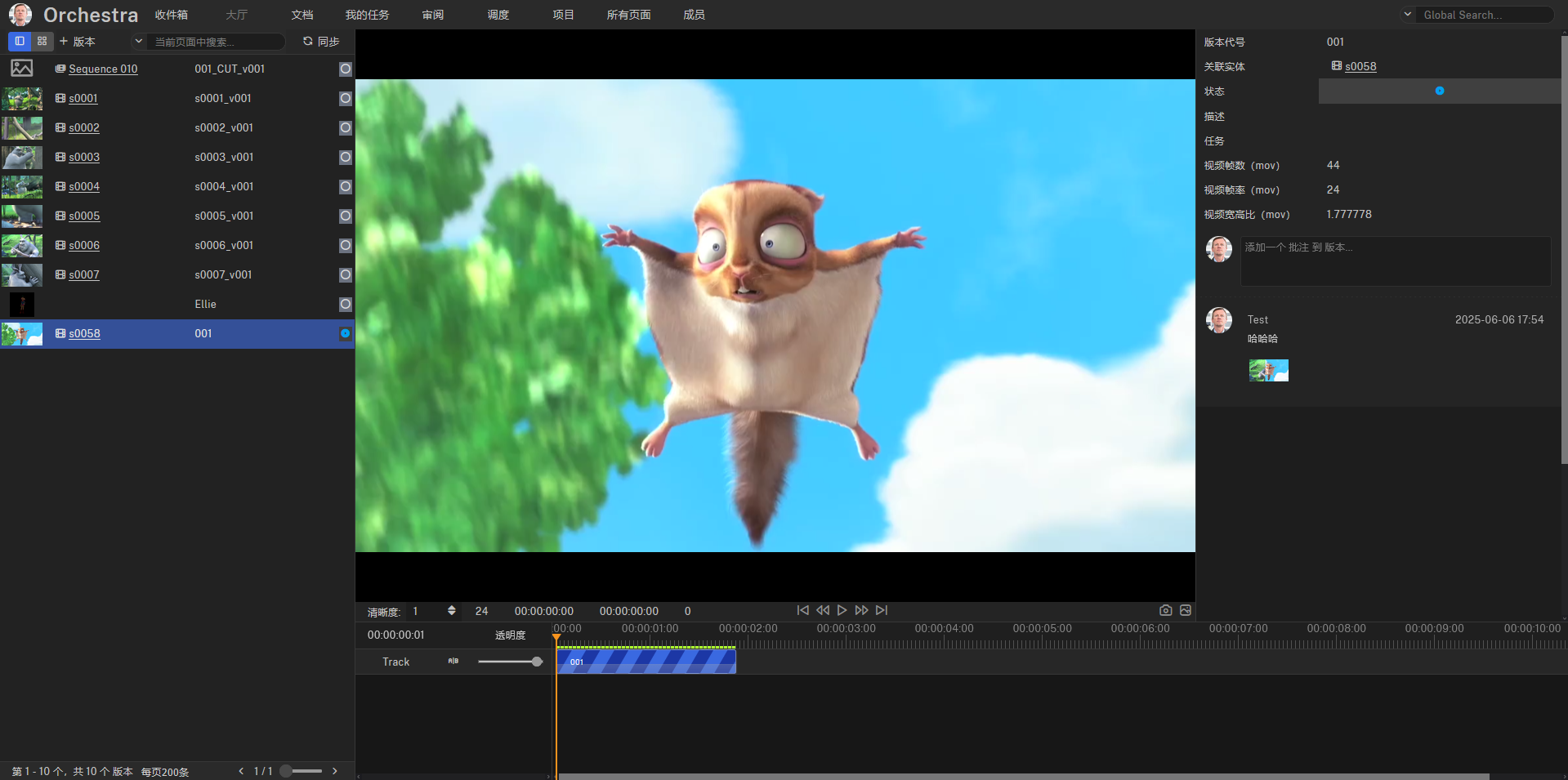Switch to the split list view layout
Image resolution: width=1568 pixels, height=780 pixels.
[20, 41]
